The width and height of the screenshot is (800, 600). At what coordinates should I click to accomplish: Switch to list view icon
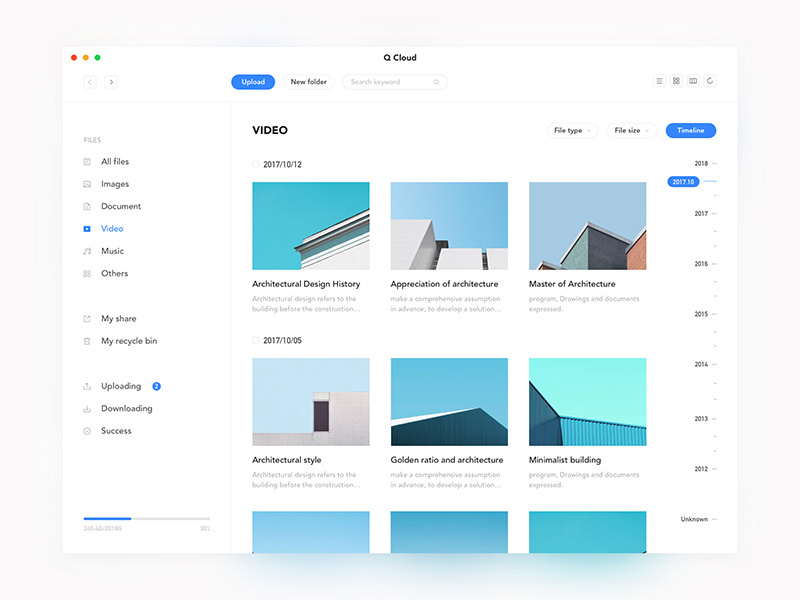point(659,81)
